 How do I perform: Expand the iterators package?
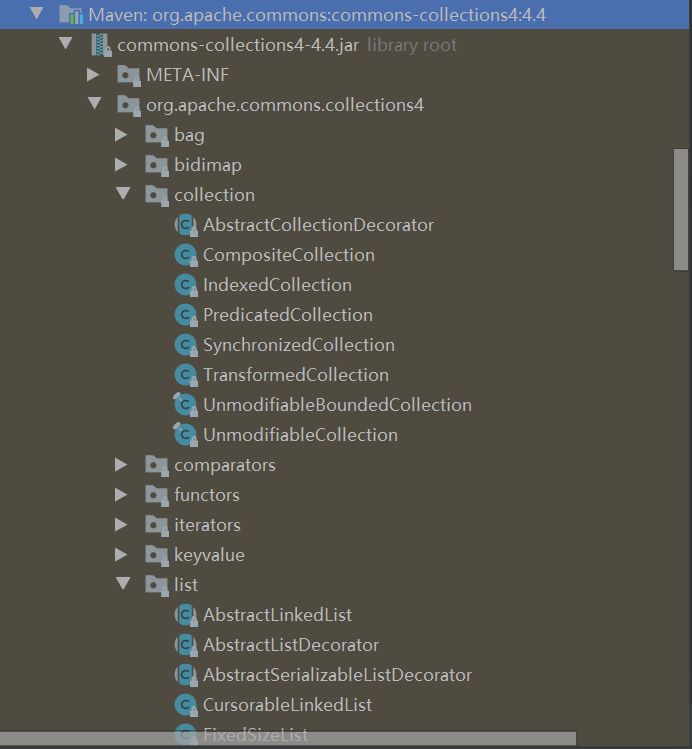[x=121, y=525]
